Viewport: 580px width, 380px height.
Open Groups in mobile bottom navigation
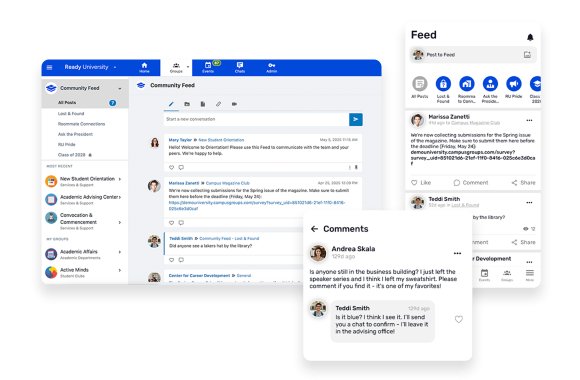[x=507, y=275]
